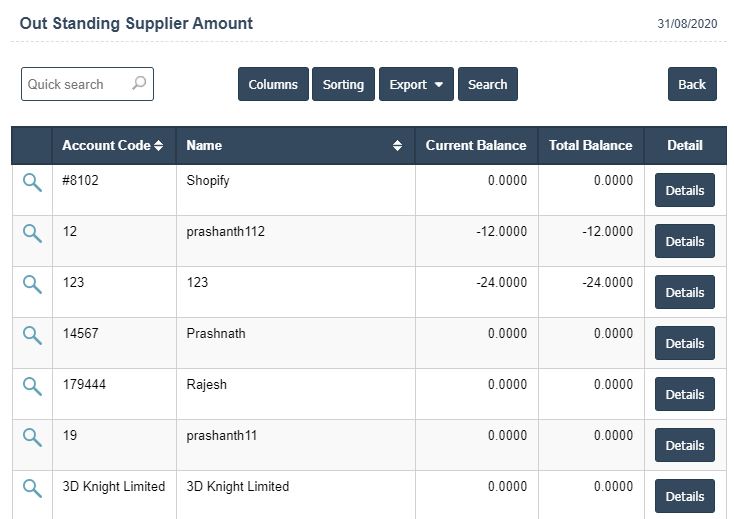Click magnifier icon for prashanth112 row
Image resolution: width=734 pixels, height=519 pixels.
[x=32, y=233]
